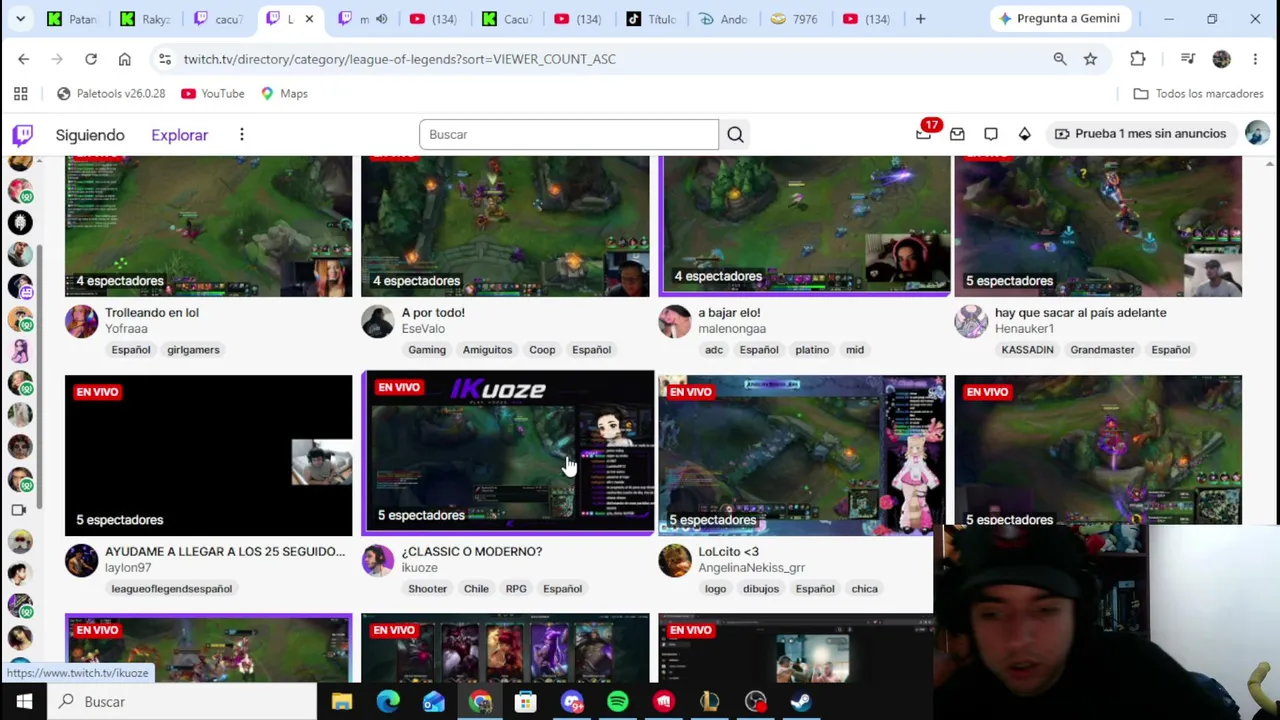Click 'Prueba 1 mes sin anuncios' button
This screenshot has width=1280, height=720.
click(x=1140, y=134)
